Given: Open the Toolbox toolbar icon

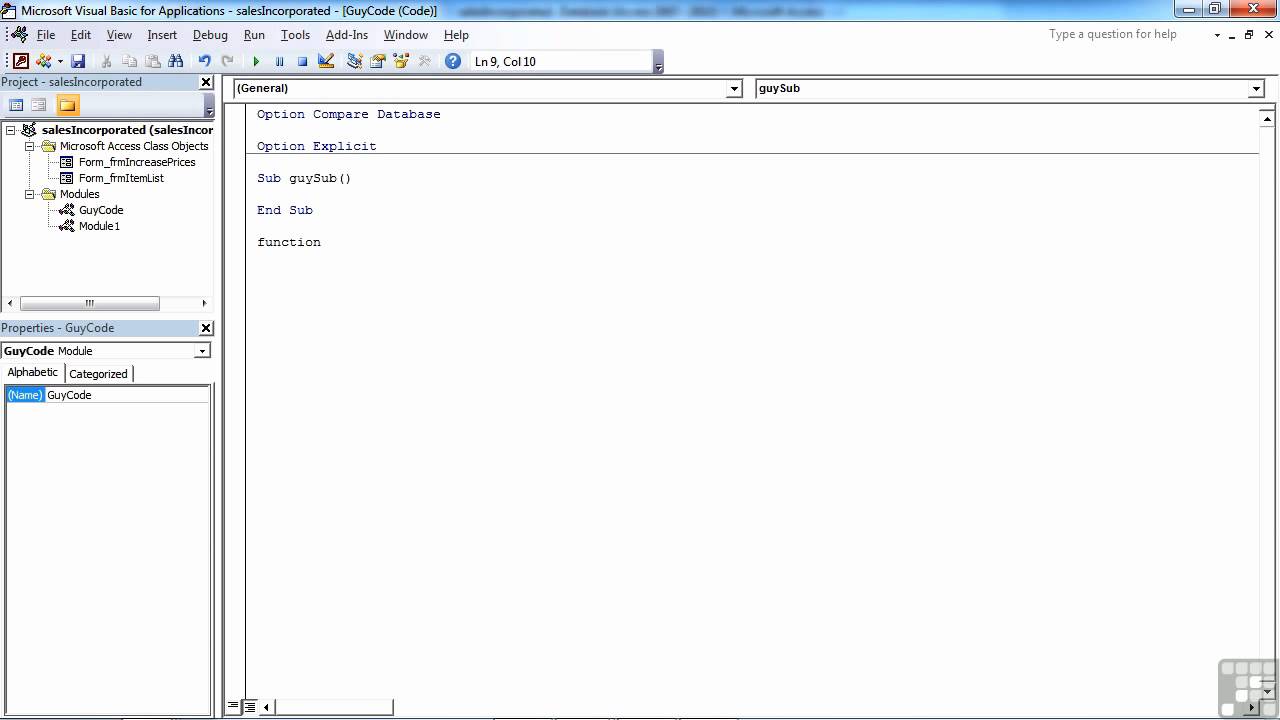Looking at the screenshot, I should pyautogui.click(x=424, y=61).
